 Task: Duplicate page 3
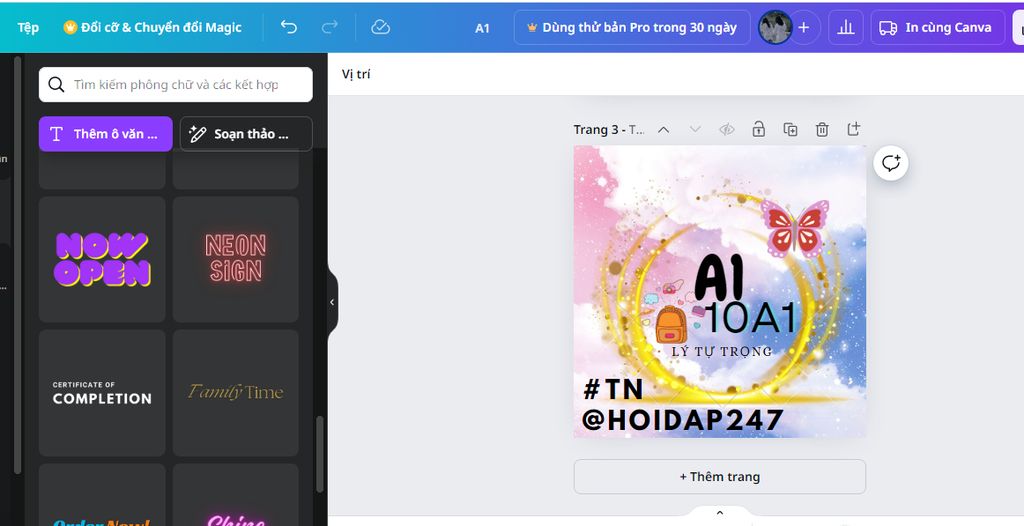(x=790, y=129)
